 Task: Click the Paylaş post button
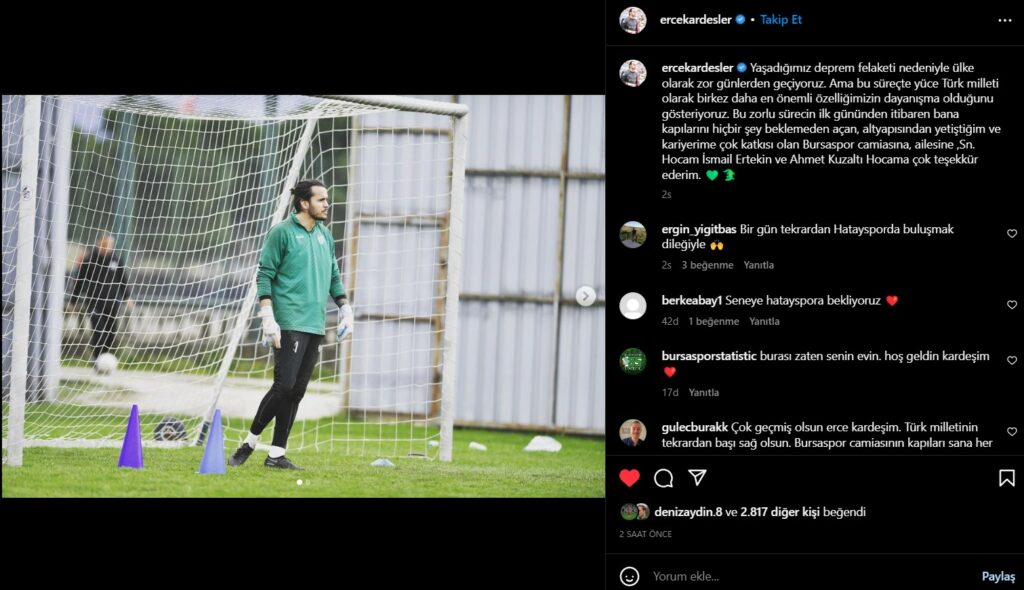click(x=999, y=576)
